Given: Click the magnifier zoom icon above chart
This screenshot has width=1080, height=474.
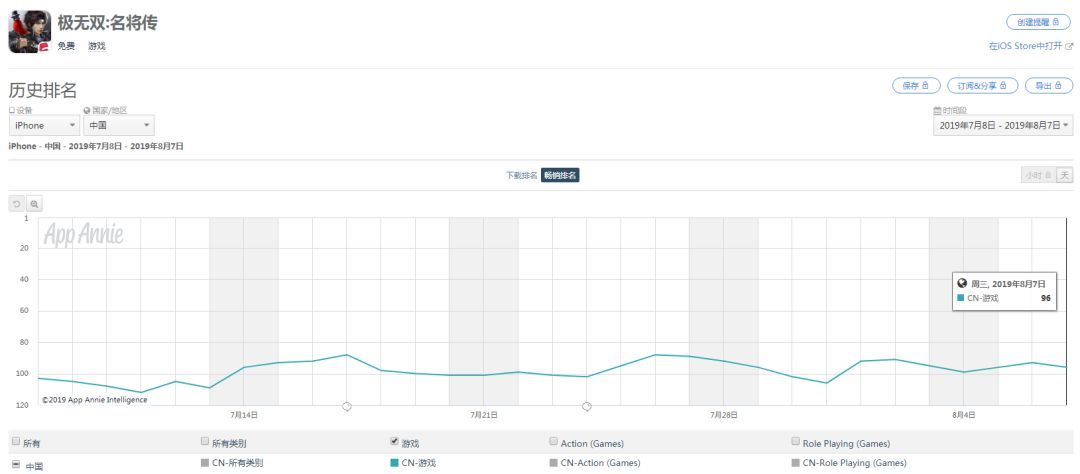Looking at the screenshot, I should pyautogui.click(x=34, y=203).
